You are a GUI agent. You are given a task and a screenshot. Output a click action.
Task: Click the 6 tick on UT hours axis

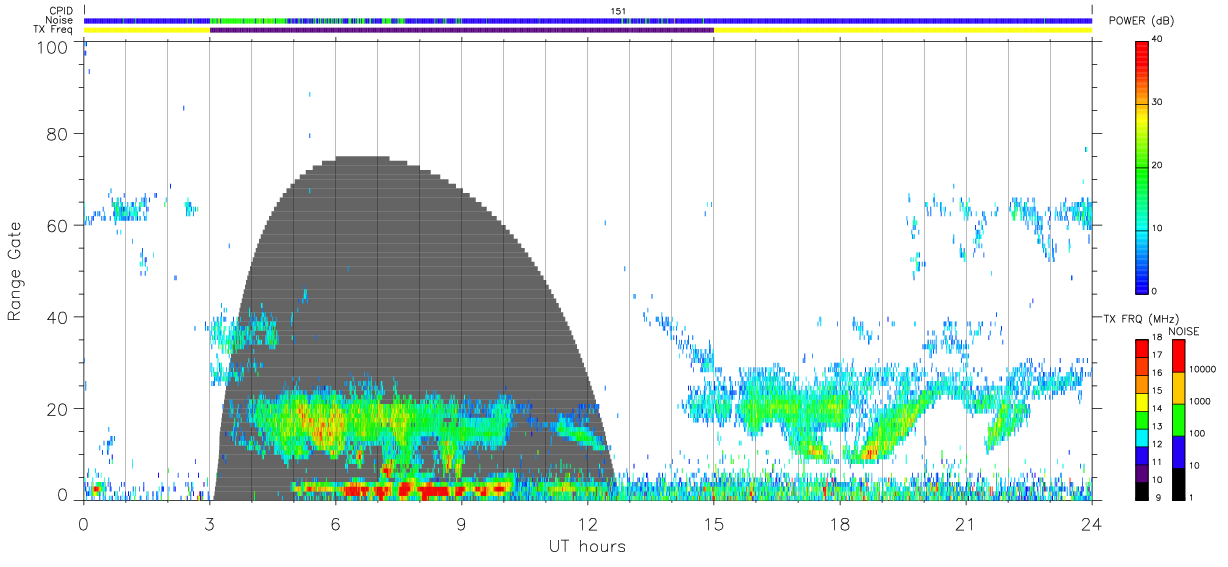[335, 524]
